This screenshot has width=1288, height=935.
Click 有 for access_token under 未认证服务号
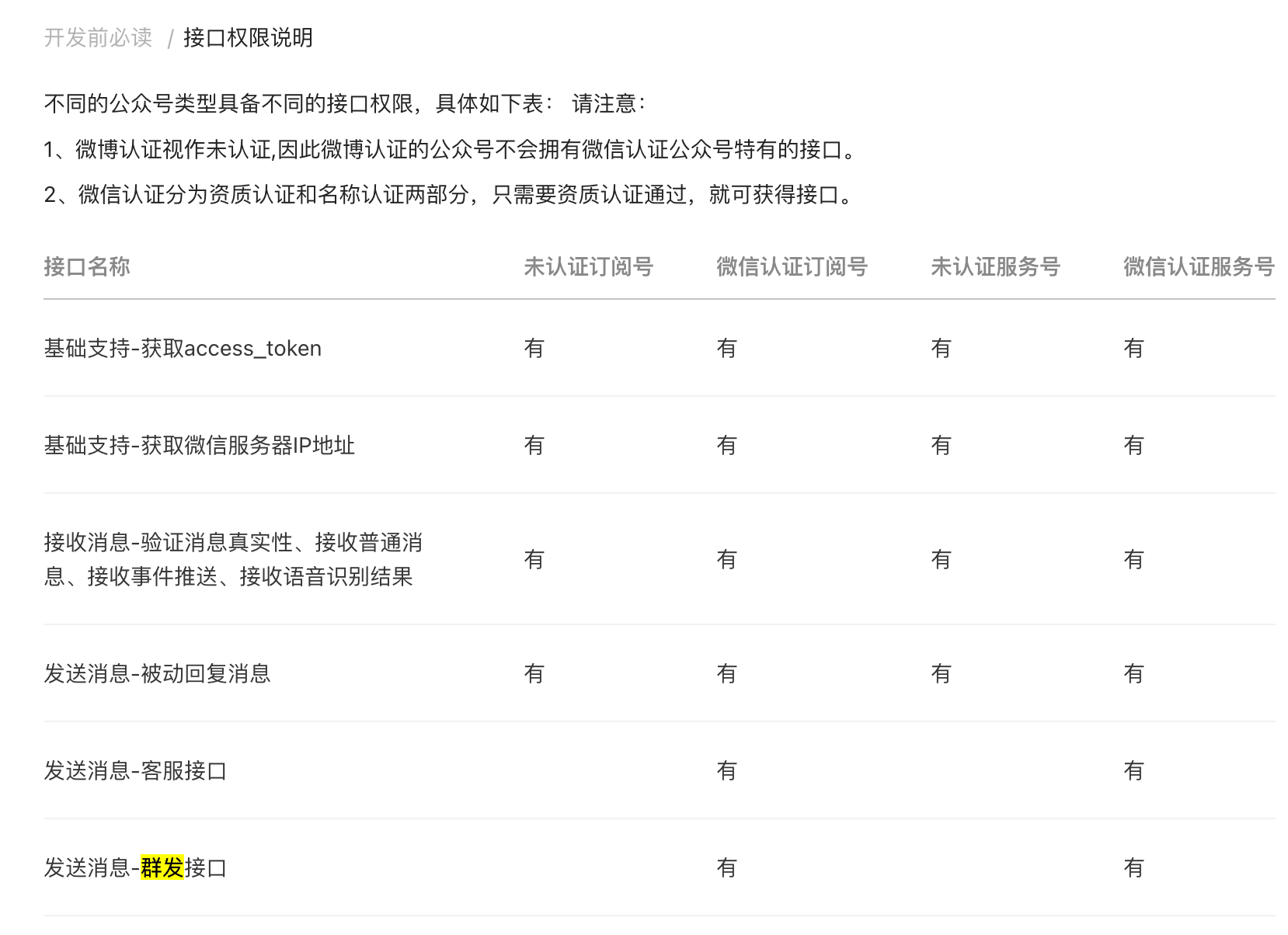coord(941,348)
